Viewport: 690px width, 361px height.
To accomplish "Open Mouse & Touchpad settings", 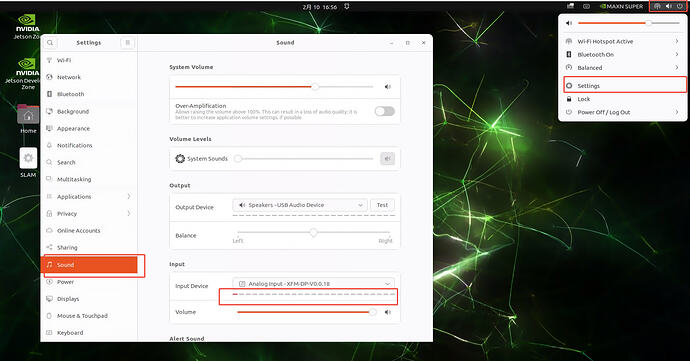I will 89,316.
